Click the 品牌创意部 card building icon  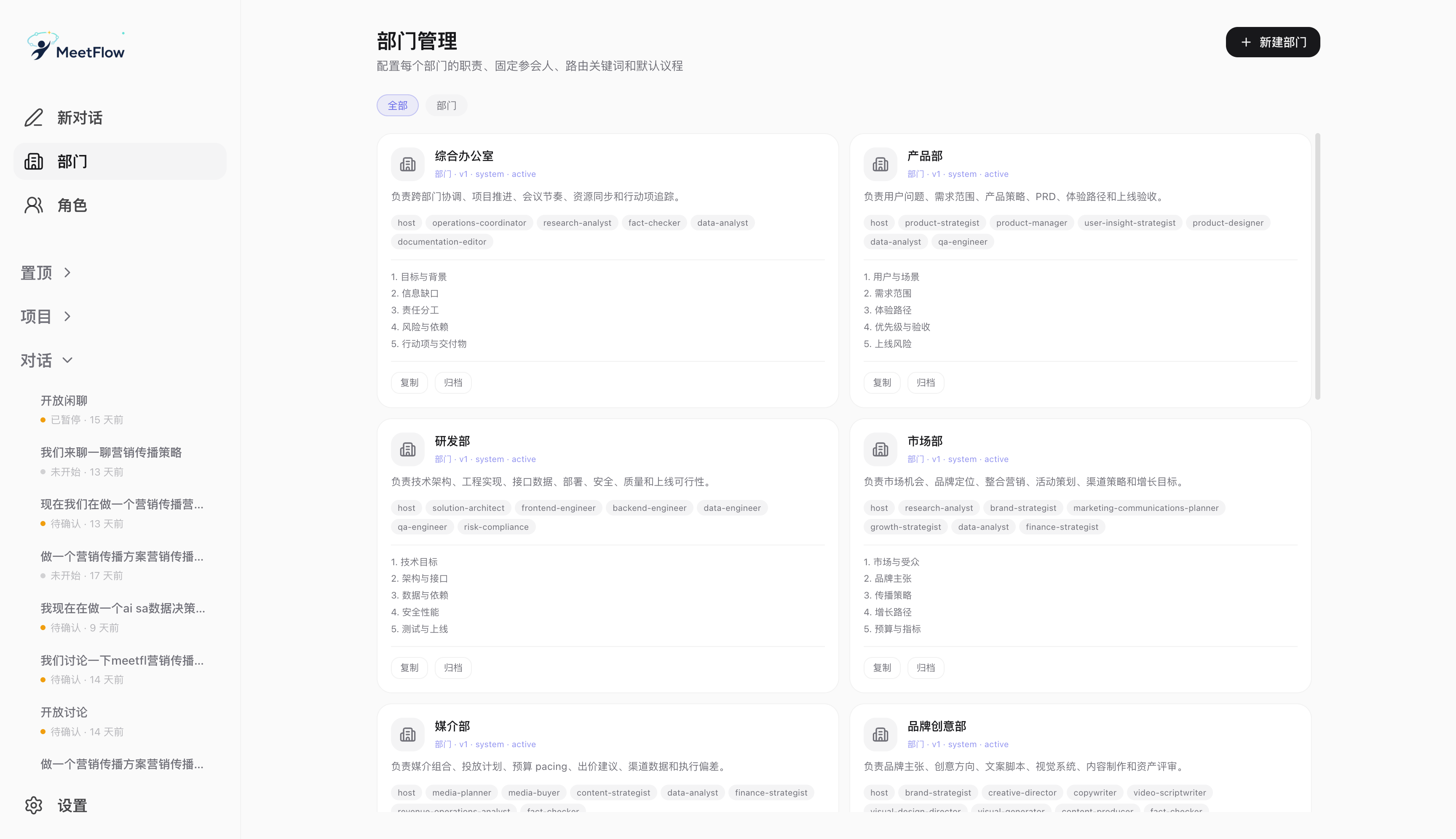click(880, 735)
